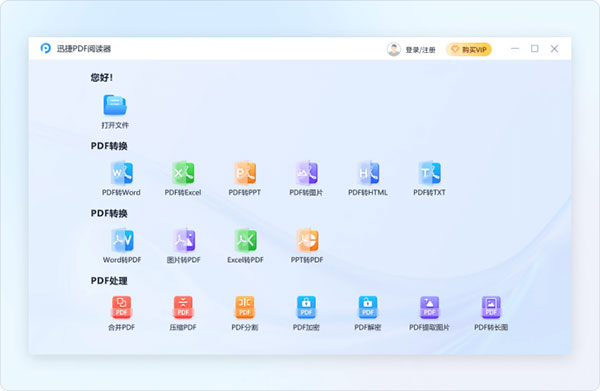
Task: Select the PDF解密 unlock icon
Action: click(368, 307)
